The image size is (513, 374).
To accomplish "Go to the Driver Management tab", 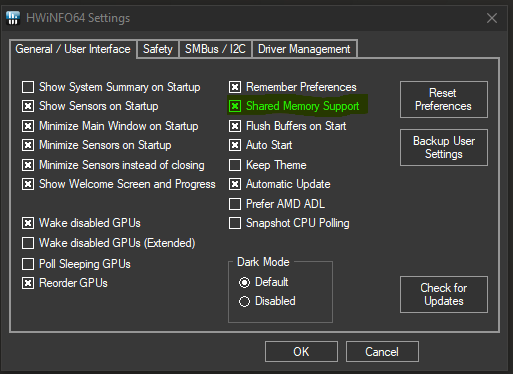I will [304, 49].
